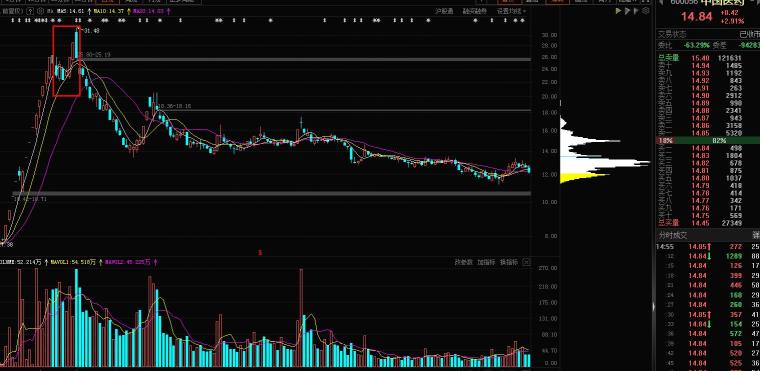
Task: Click the first green play arrow icon
Action: (x=618, y=11)
